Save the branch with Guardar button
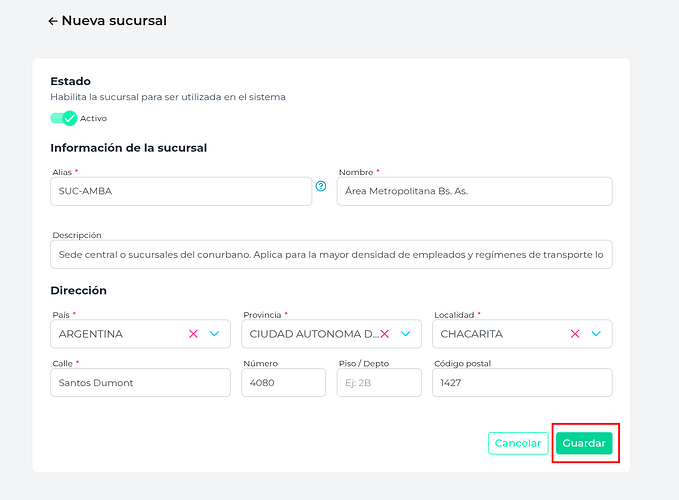The width and height of the screenshot is (679, 500). click(x=584, y=443)
